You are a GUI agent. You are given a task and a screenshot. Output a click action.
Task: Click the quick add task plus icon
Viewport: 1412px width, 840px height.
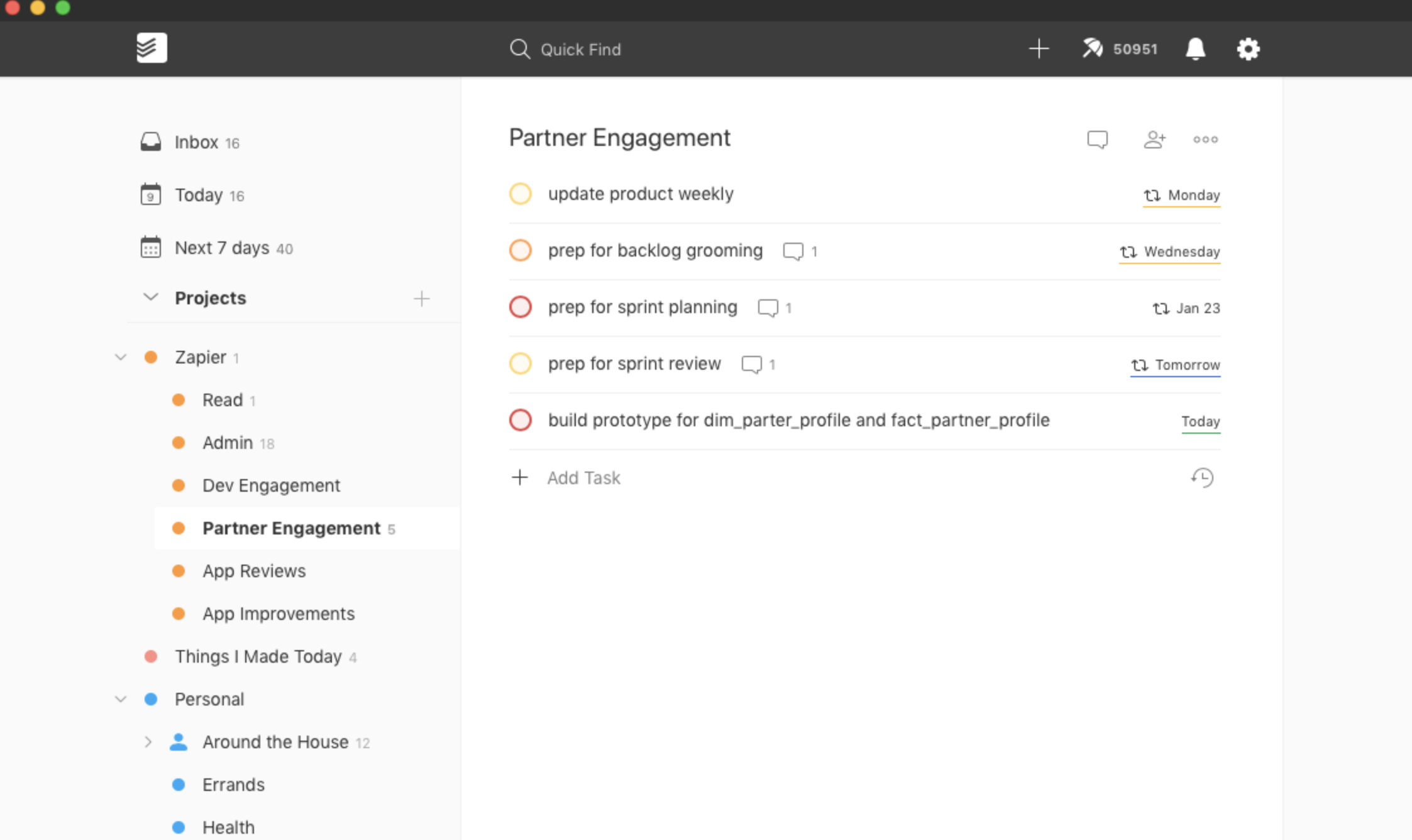(x=1039, y=48)
